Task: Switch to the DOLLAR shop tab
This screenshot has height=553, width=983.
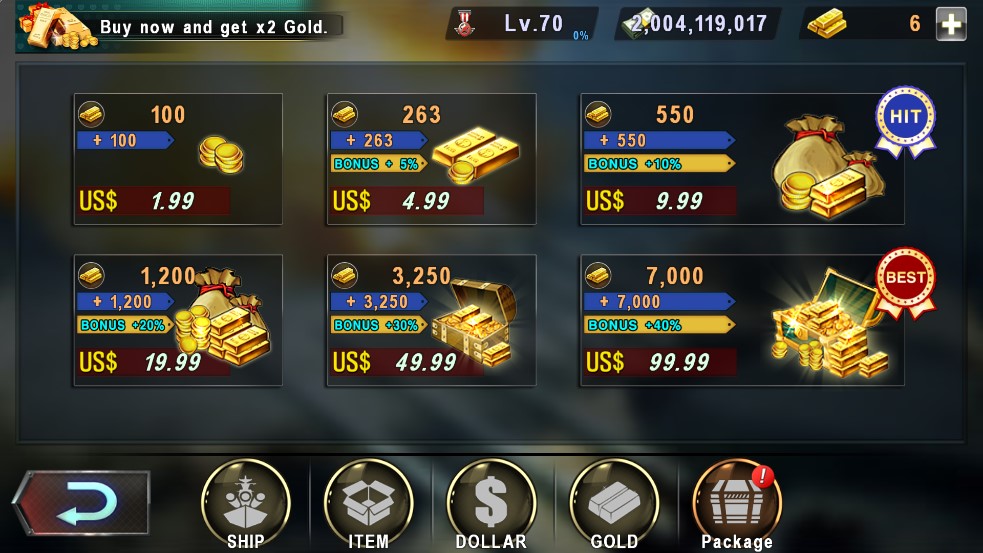Action: pyautogui.click(x=492, y=505)
